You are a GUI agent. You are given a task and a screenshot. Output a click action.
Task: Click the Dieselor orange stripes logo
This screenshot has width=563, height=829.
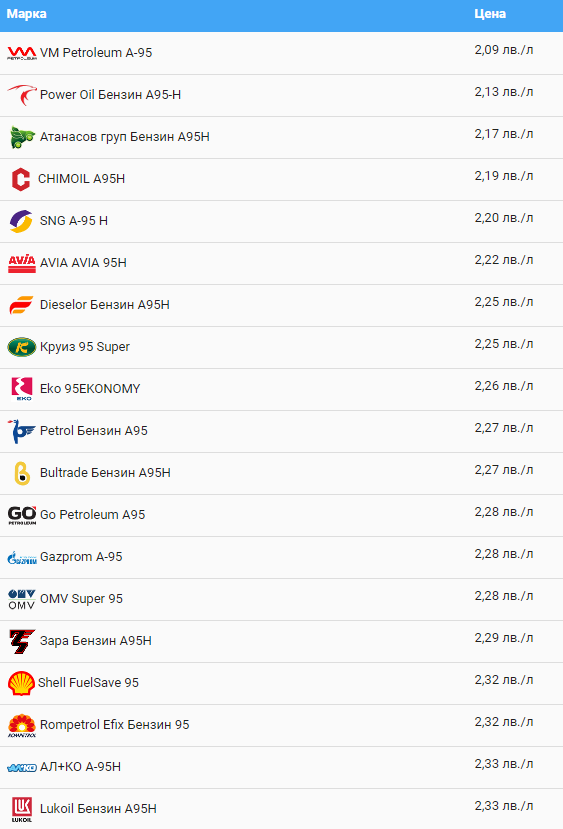tap(22, 305)
